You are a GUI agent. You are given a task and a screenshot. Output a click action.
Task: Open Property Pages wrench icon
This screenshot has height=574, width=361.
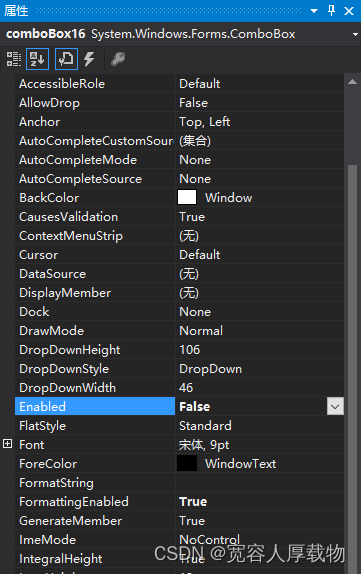pyautogui.click(x=118, y=59)
